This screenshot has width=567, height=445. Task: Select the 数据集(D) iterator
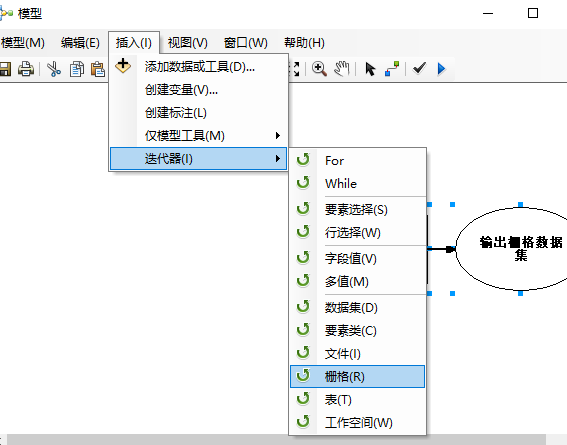(x=357, y=308)
